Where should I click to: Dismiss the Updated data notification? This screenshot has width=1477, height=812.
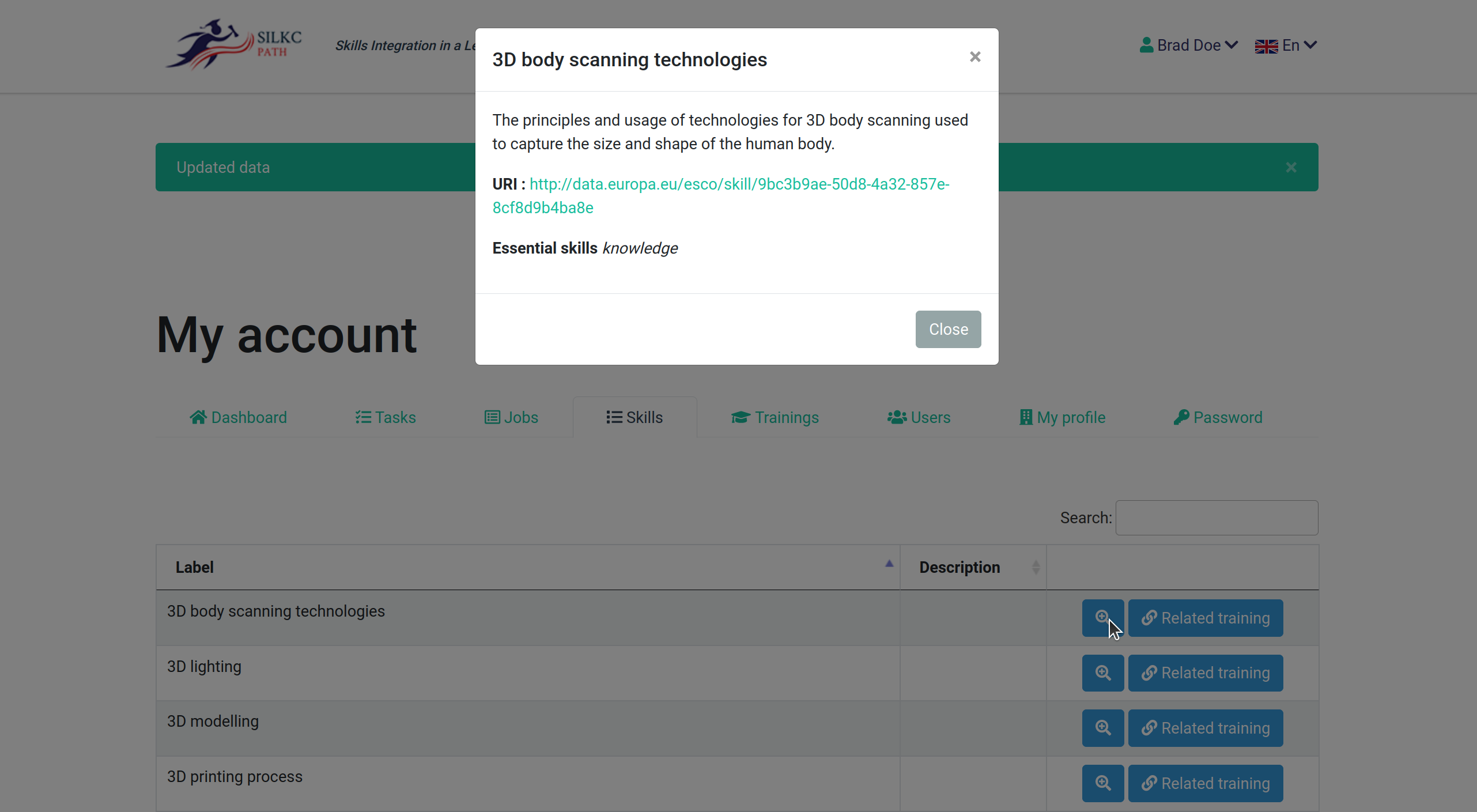pyautogui.click(x=1291, y=167)
